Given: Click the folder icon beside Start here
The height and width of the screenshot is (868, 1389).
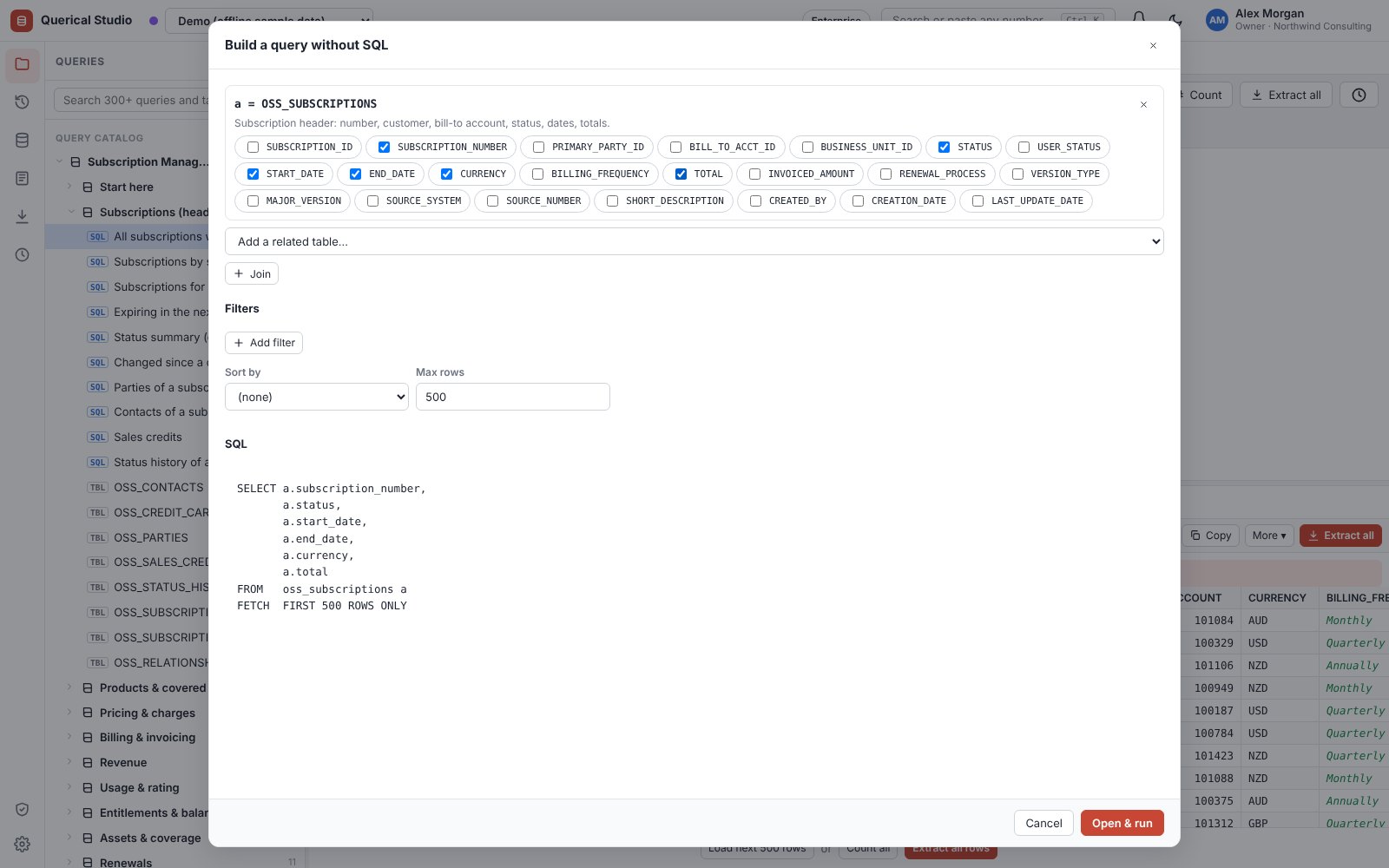Looking at the screenshot, I should click(88, 187).
